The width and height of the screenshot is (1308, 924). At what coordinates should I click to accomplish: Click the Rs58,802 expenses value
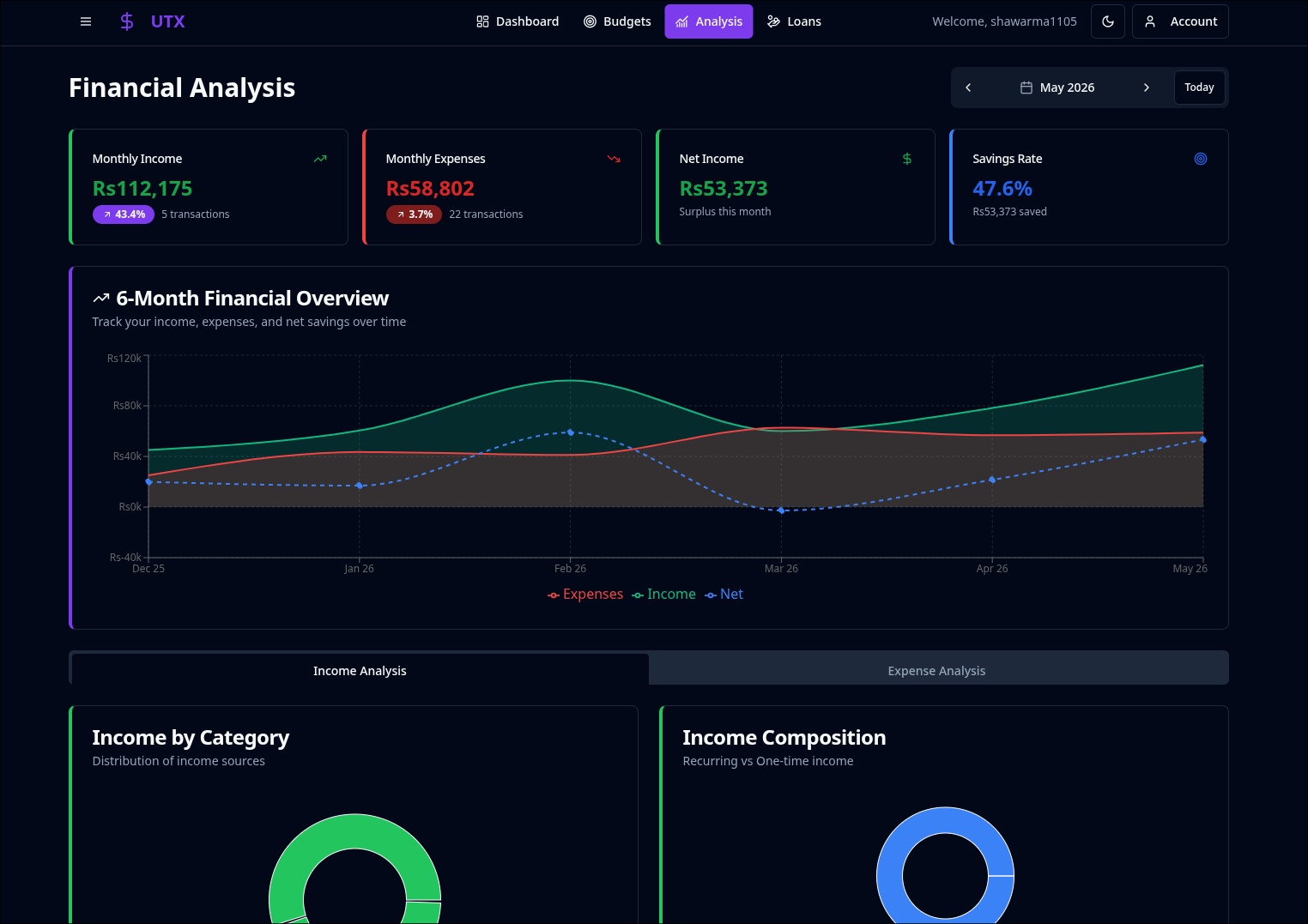(430, 189)
